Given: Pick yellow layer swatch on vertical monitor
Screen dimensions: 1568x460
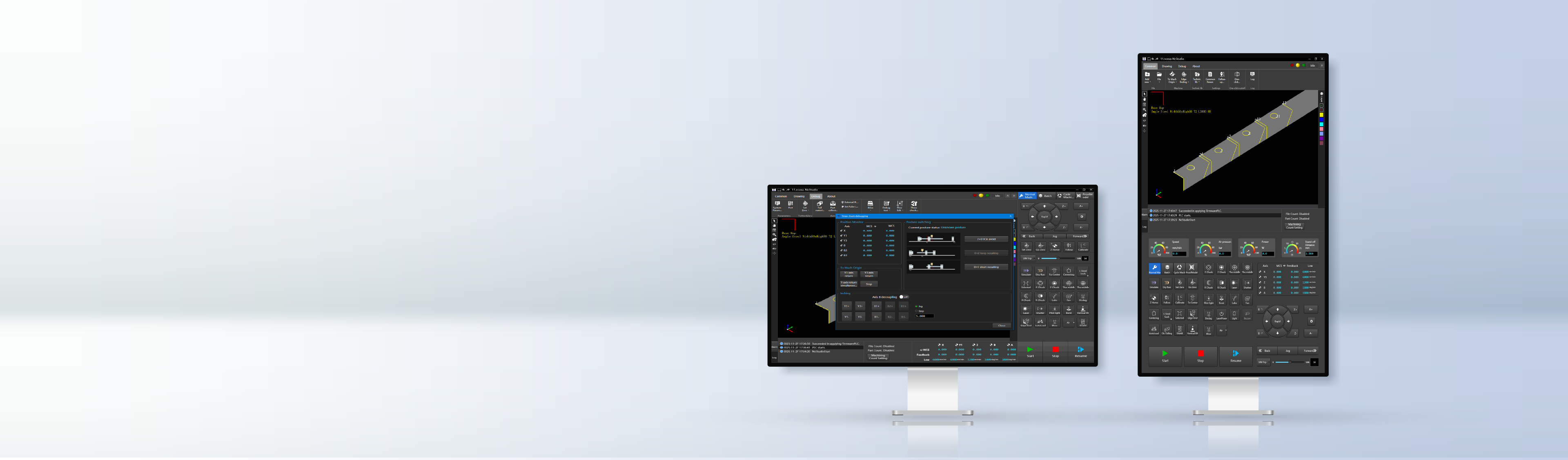Looking at the screenshot, I should [1321, 114].
